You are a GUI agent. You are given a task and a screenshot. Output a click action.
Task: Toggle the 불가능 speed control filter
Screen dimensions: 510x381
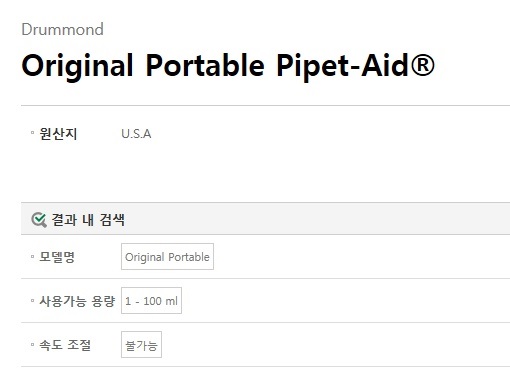tap(141, 345)
